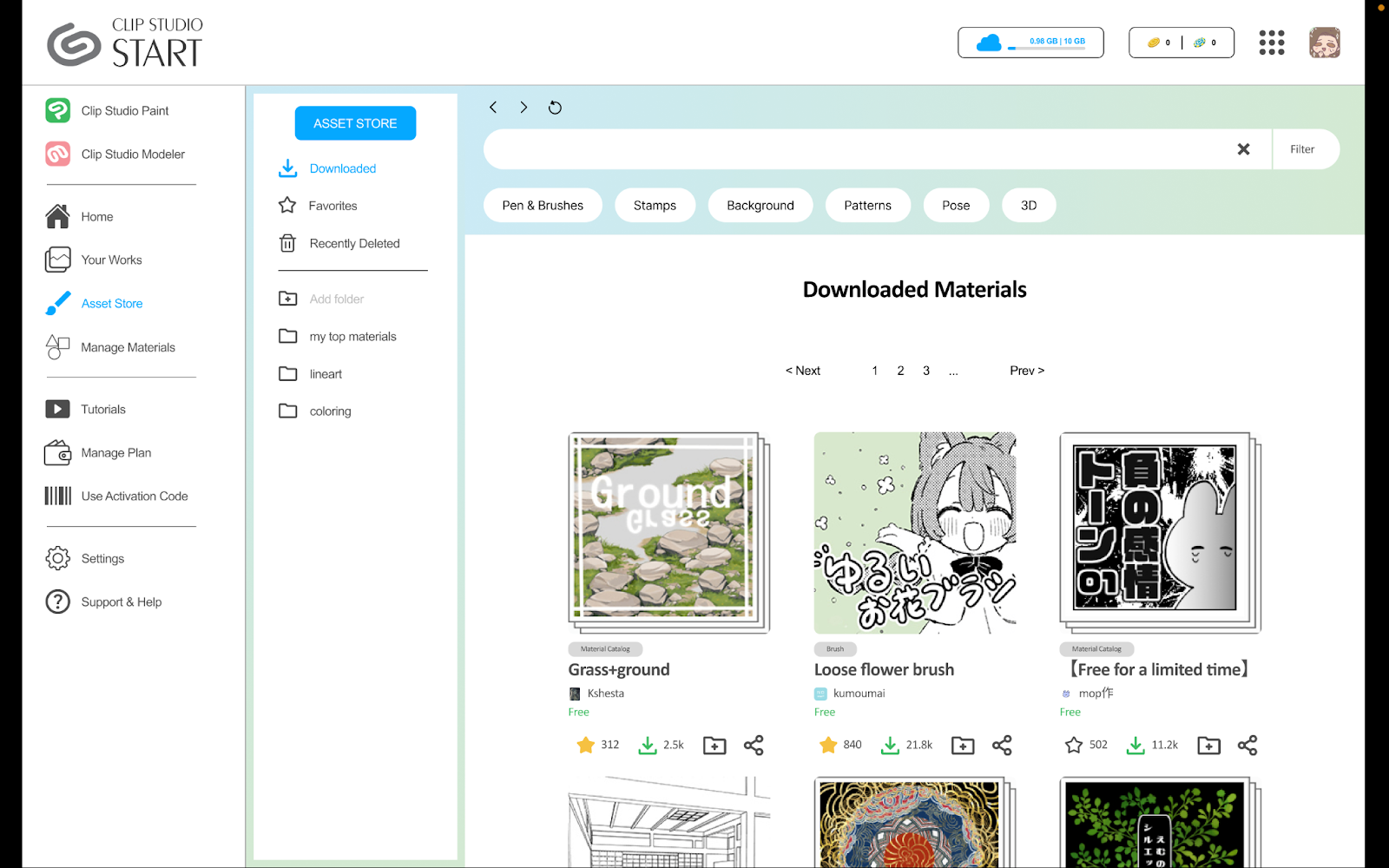The image size is (1389, 868).
Task: Filter by Pen & Brushes category
Action: (x=543, y=205)
